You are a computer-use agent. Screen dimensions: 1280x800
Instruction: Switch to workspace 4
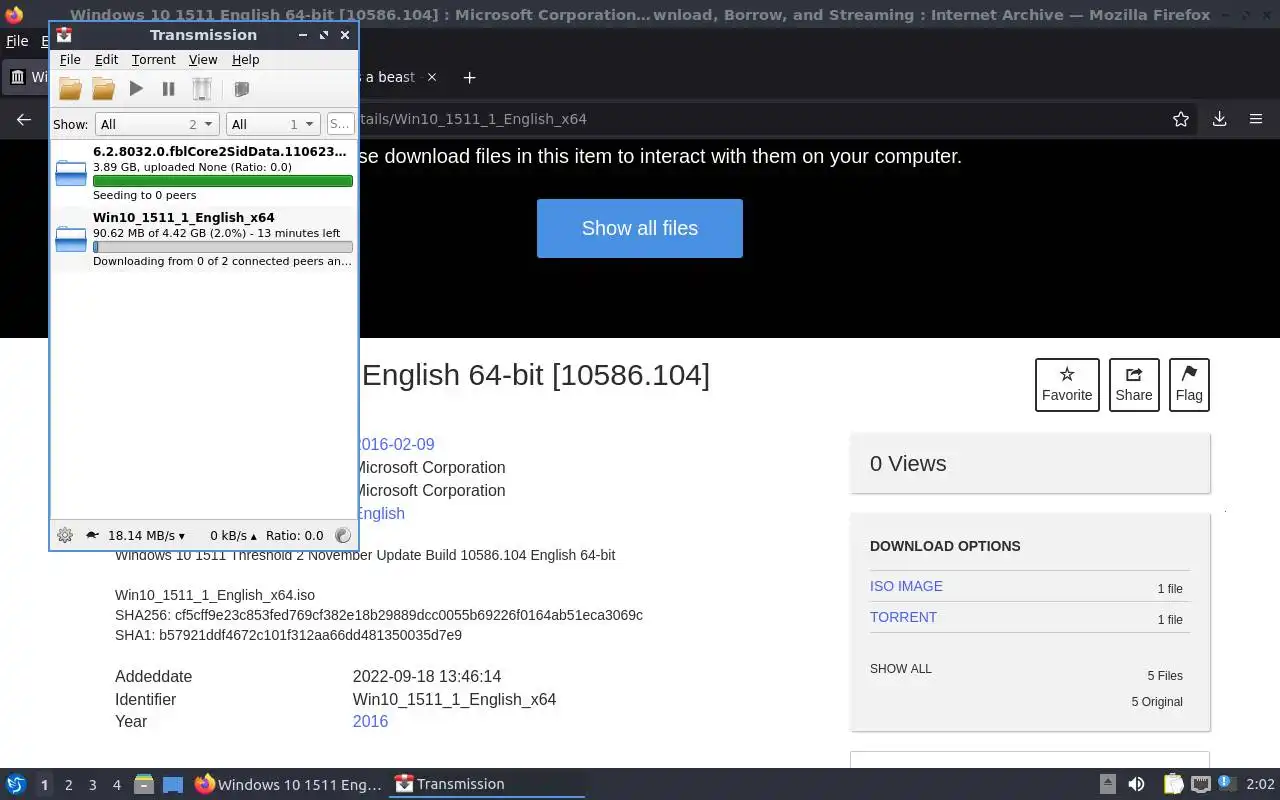(x=117, y=785)
